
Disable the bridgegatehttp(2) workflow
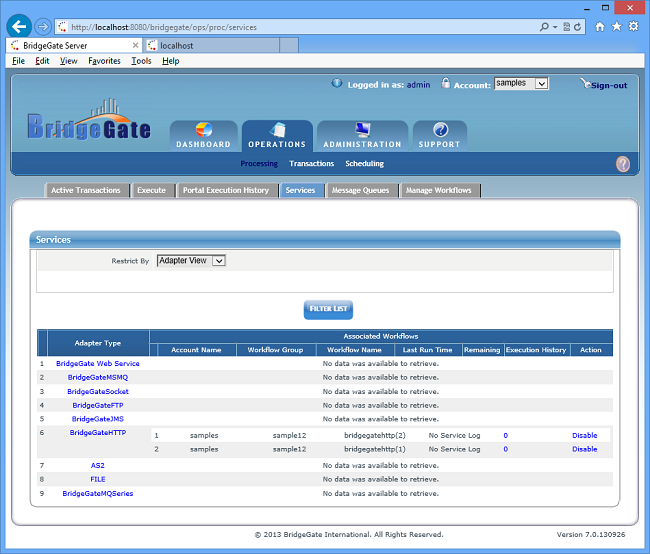[x=584, y=436]
